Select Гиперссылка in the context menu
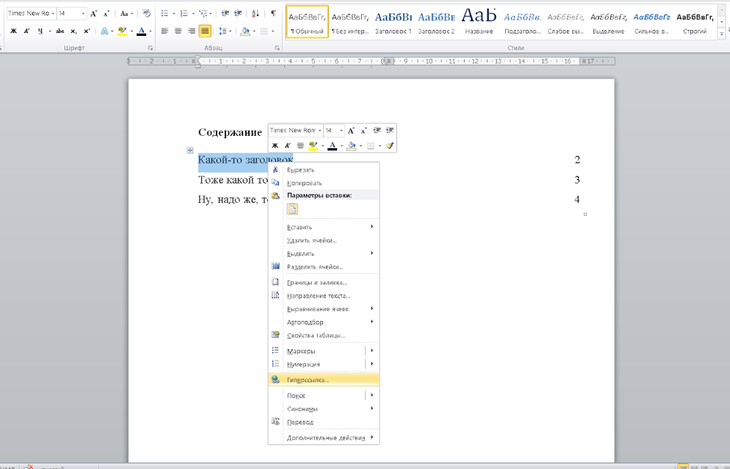 coord(324,380)
